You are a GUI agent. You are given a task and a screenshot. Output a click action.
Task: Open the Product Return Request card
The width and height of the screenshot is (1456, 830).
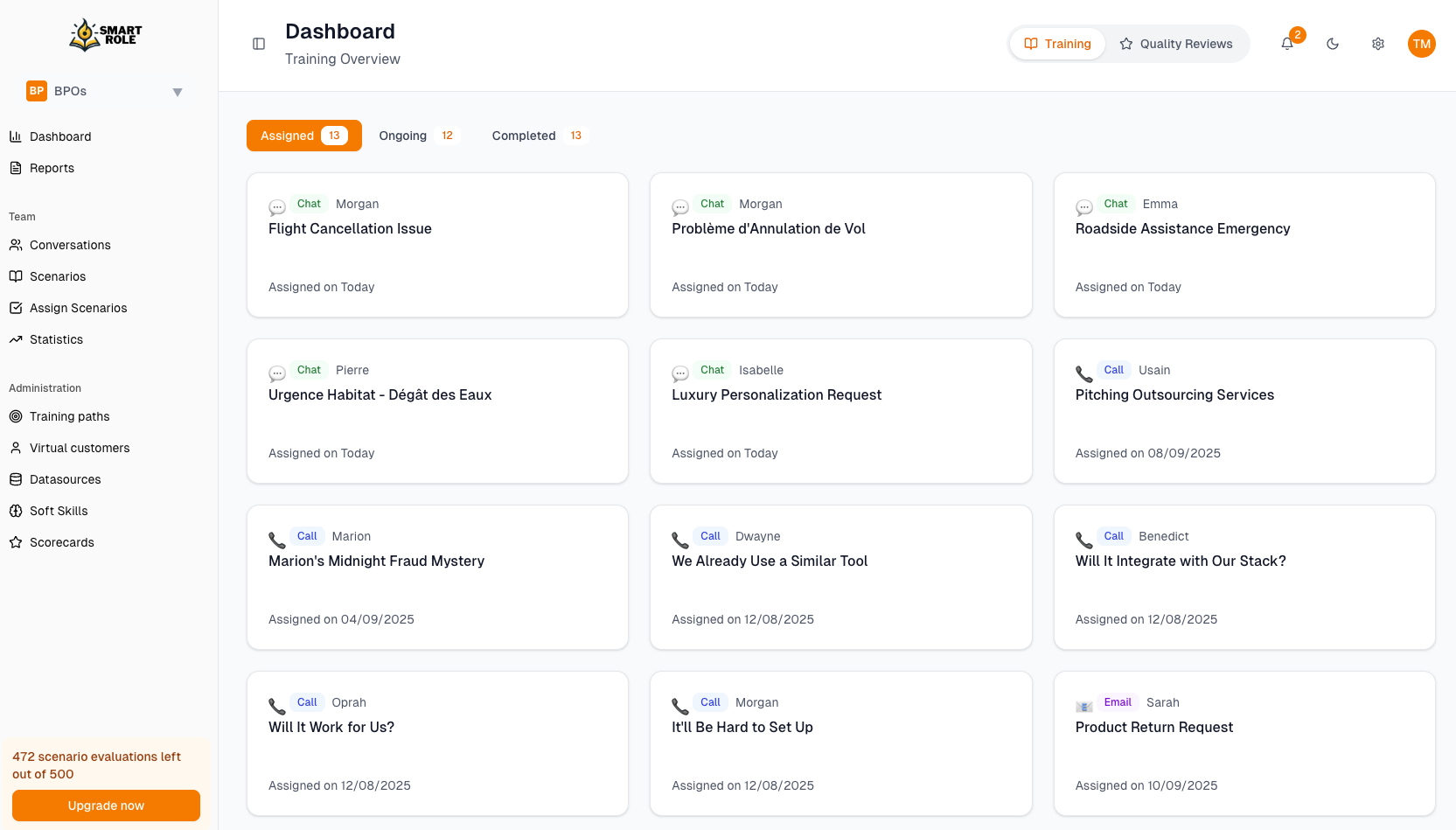(1244, 743)
